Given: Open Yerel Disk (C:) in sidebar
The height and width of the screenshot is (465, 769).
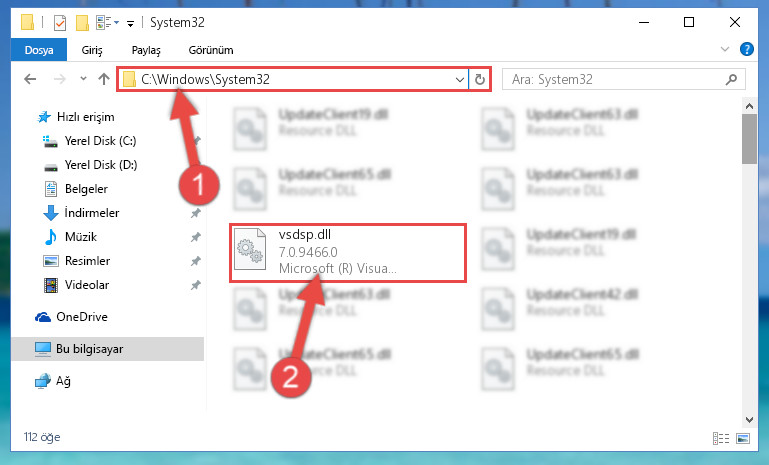Looking at the screenshot, I should point(100,141).
